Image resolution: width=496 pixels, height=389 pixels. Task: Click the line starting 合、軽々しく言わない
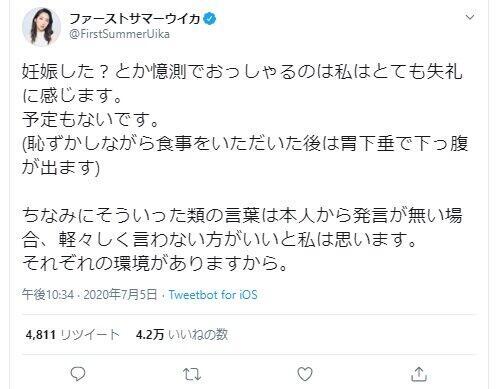tap(219, 240)
